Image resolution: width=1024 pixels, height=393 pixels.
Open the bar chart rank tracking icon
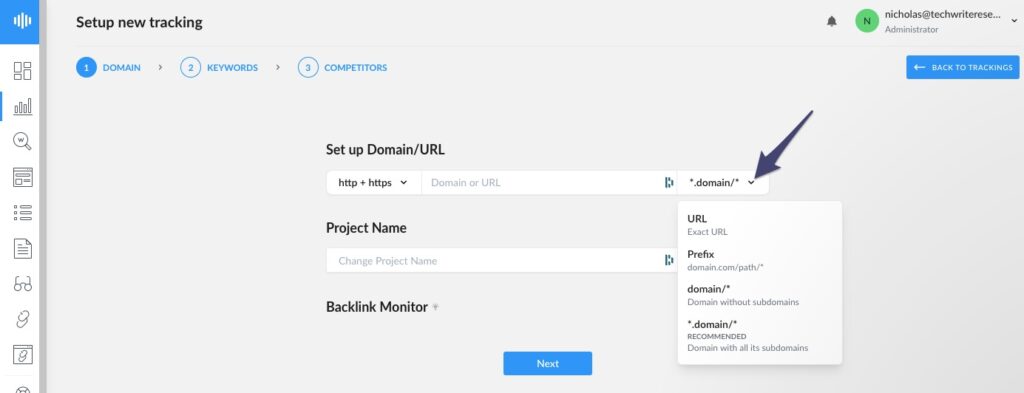coord(22,106)
